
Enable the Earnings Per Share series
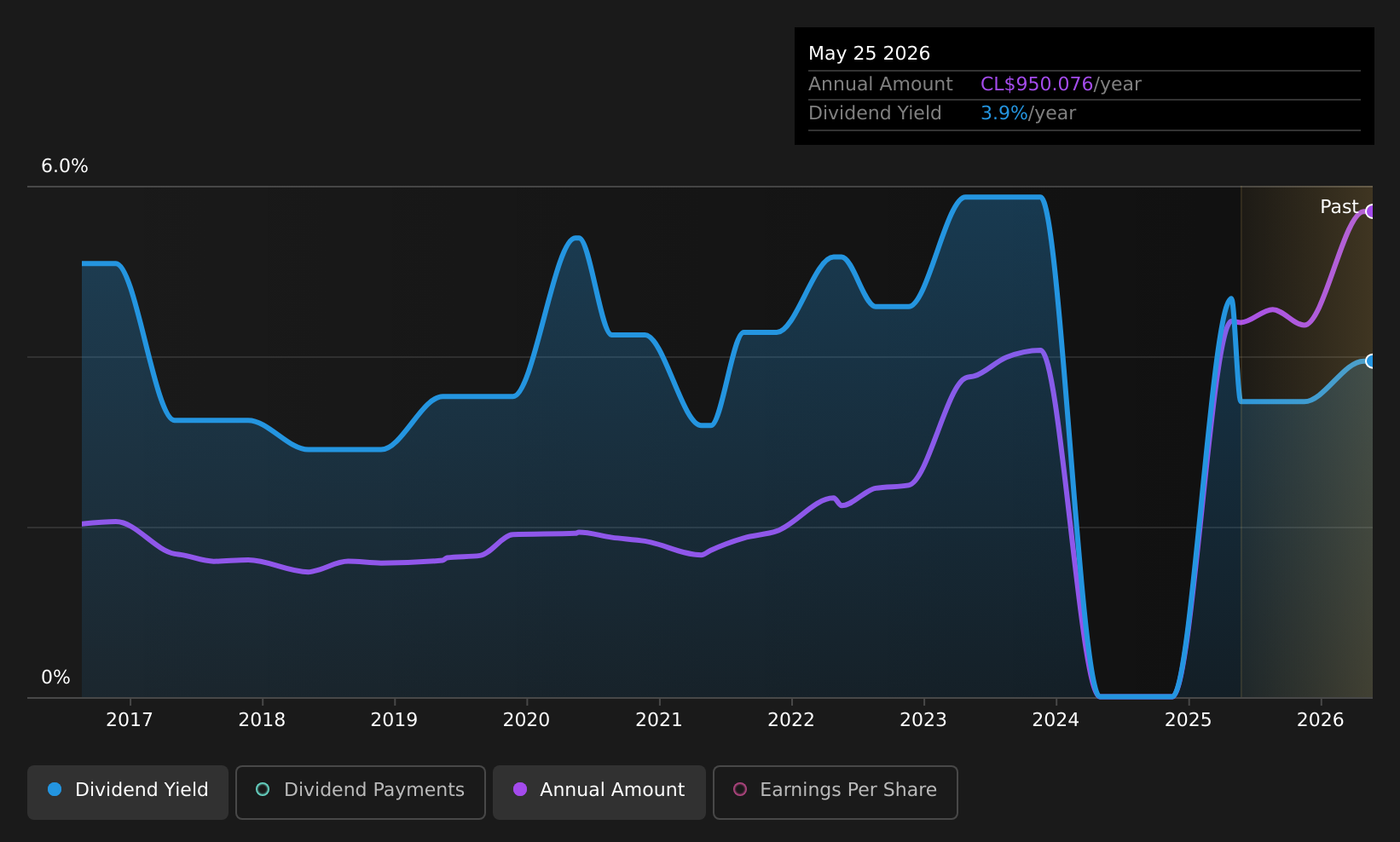pos(835,792)
